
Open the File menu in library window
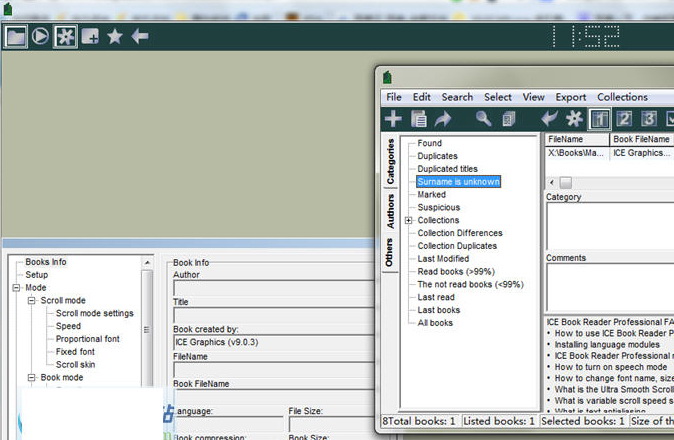394,97
